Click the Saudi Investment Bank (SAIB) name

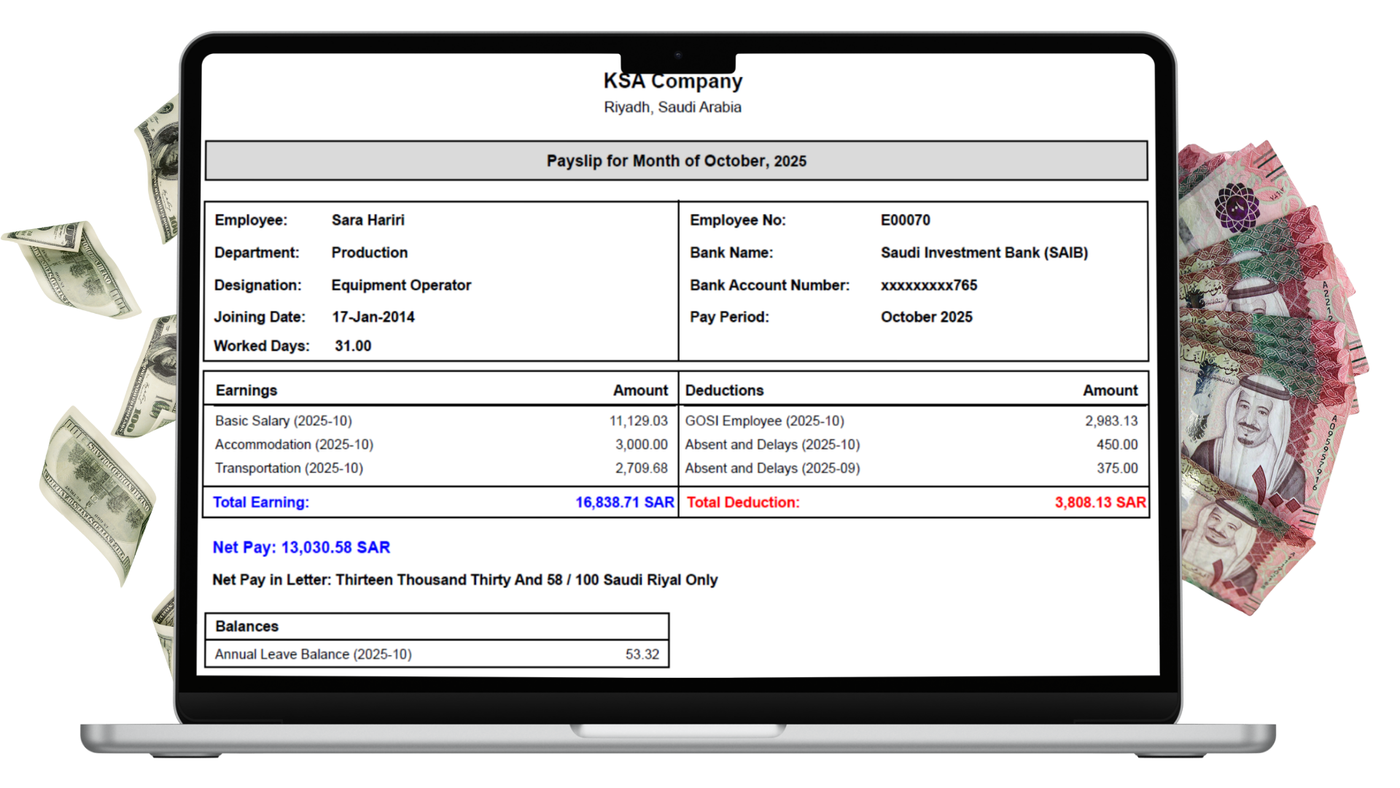coord(984,252)
